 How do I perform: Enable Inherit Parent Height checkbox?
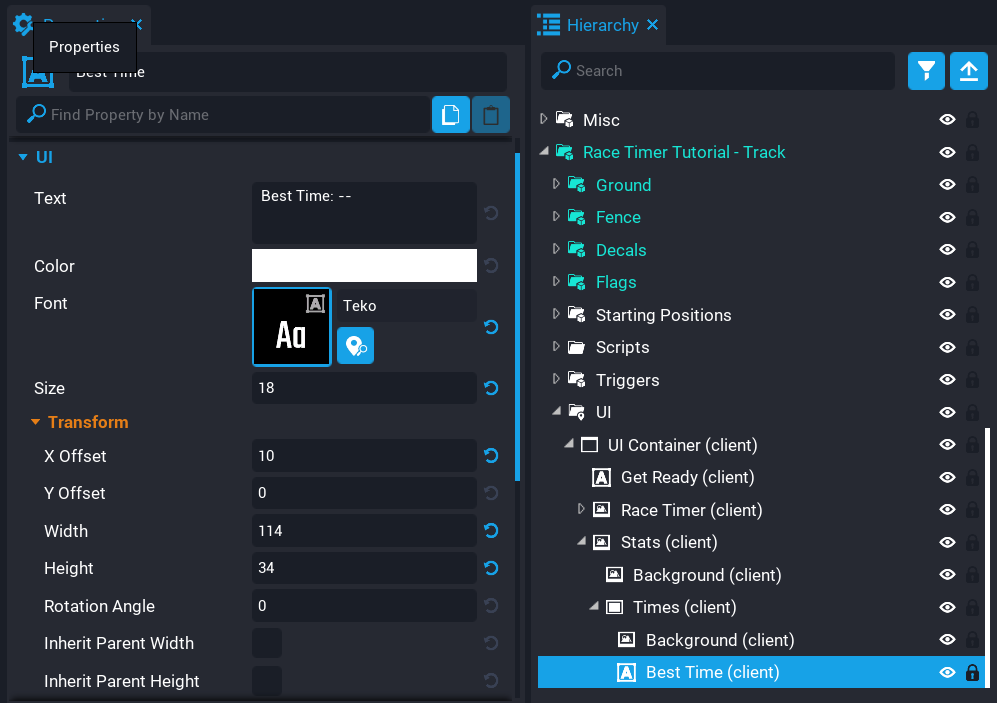[x=267, y=681]
